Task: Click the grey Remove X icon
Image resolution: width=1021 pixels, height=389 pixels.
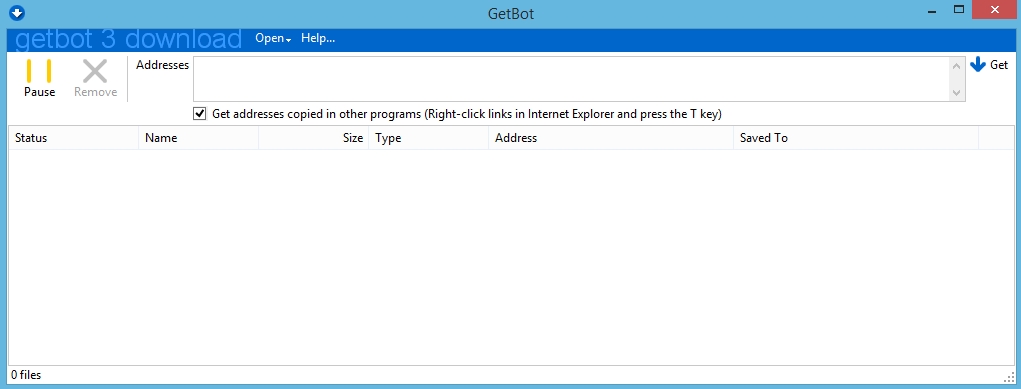Action: (x=95, y=71)
